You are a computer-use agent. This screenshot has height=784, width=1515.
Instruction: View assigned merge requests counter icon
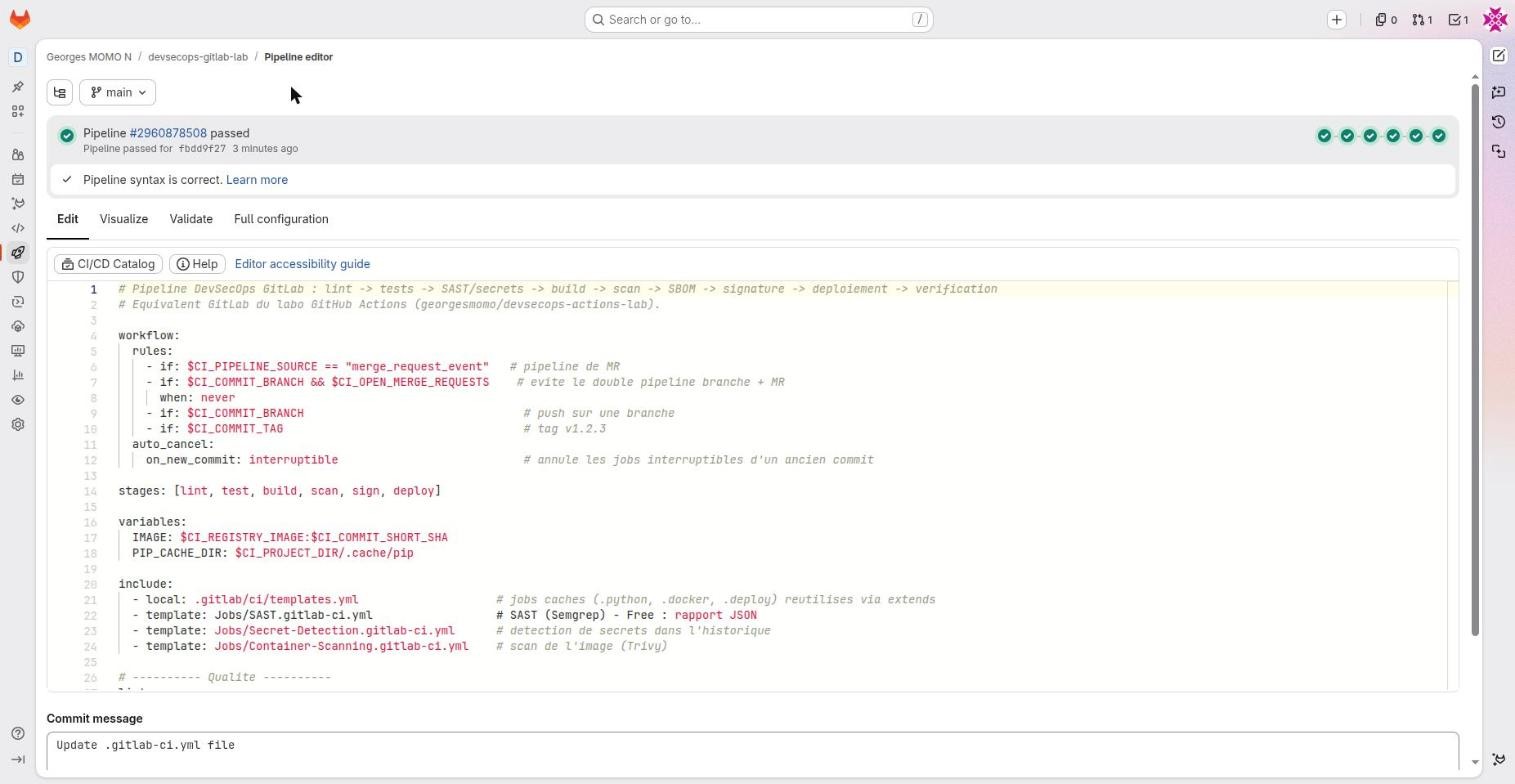pos(1422,19)
